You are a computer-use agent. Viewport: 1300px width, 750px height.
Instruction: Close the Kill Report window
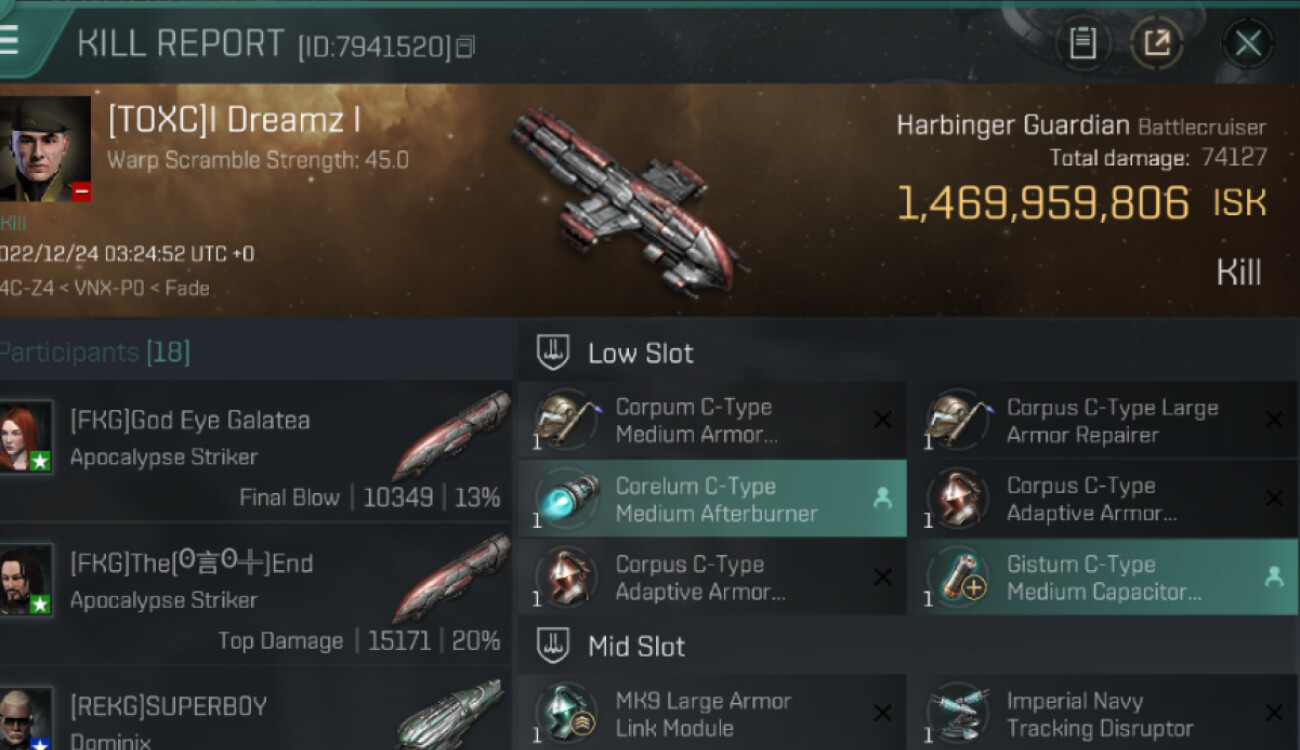click(x=1247, y=44)
